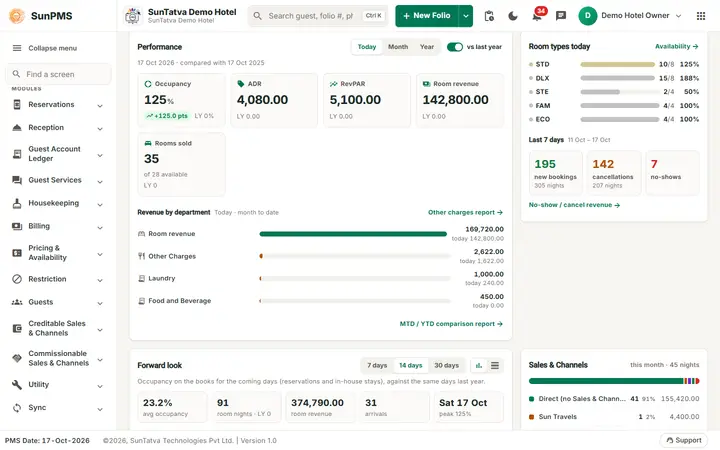The height and width of the screenshot is (450, 720).
Task: Open the chat messages icon
Action: 561,16
